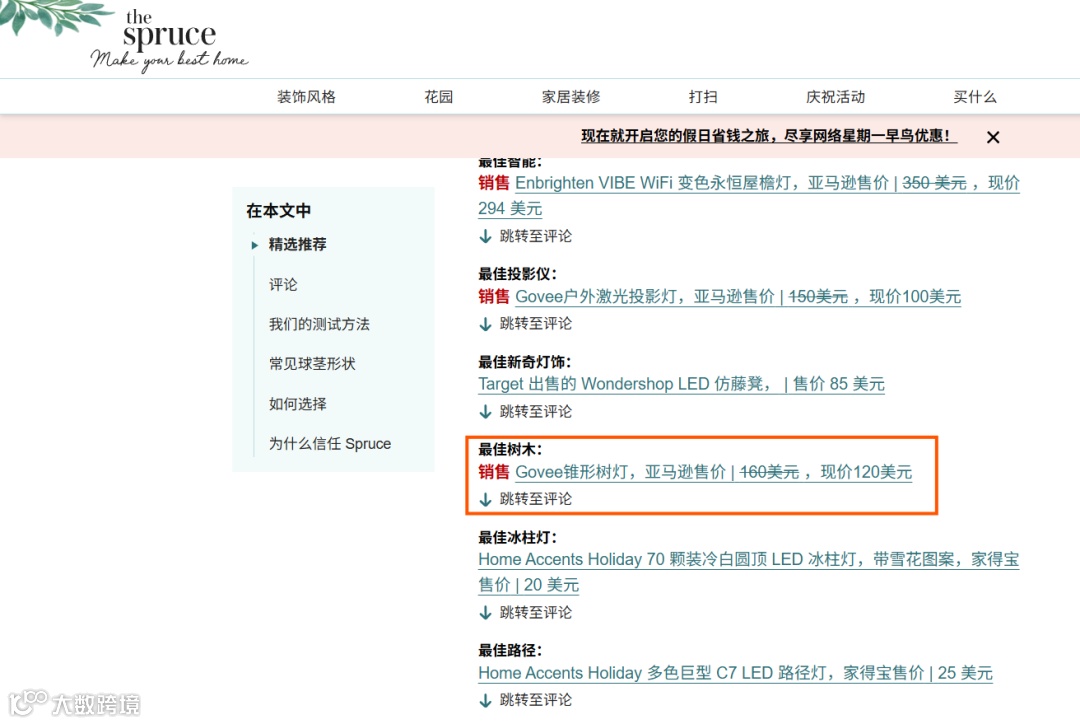Click the 最佳树木 heading text
The height and width of the screenshot is (724, 1080).
point(510,450)
